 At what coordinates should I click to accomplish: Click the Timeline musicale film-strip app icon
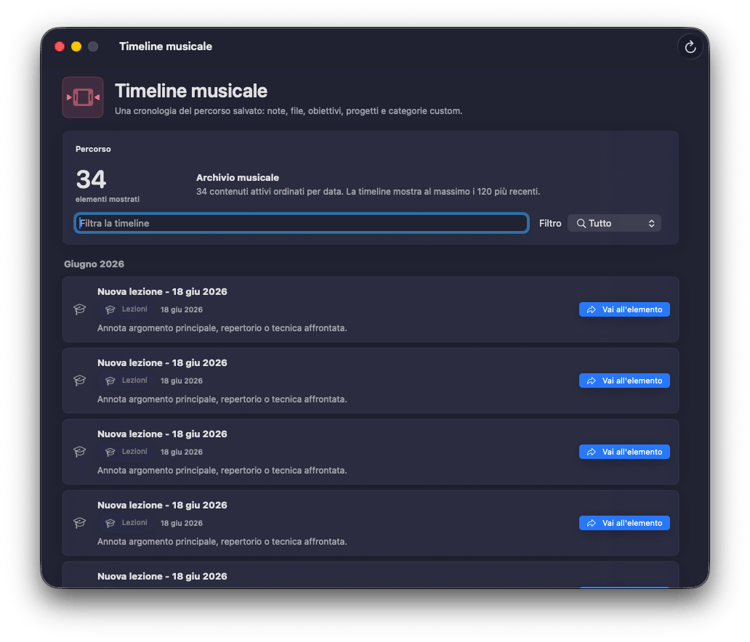pos(83,97)
